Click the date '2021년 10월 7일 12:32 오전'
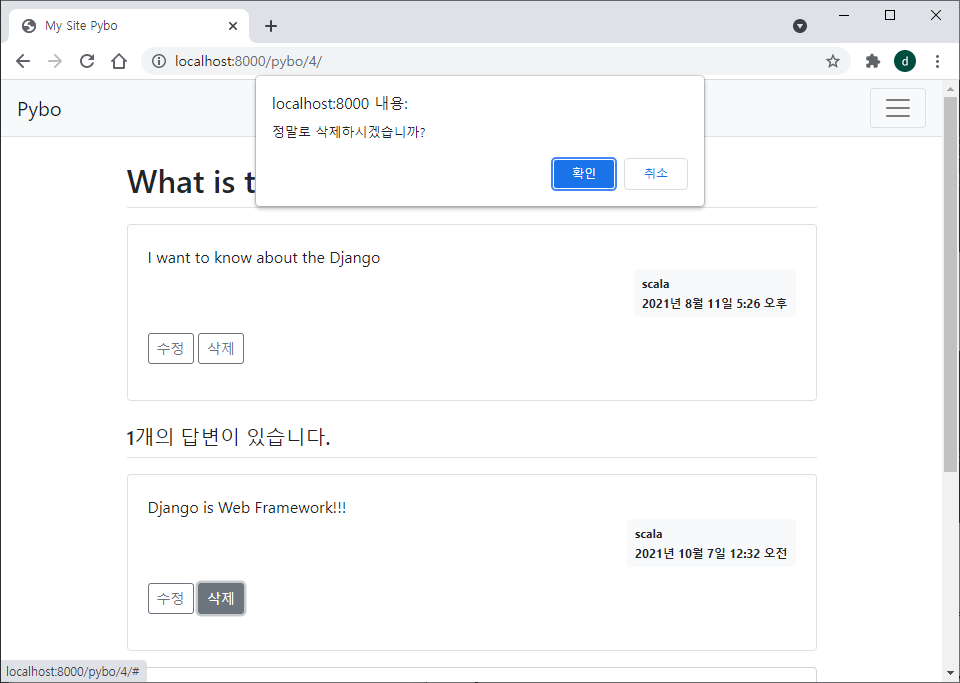The image size is (960, 683). click(711, 553)
